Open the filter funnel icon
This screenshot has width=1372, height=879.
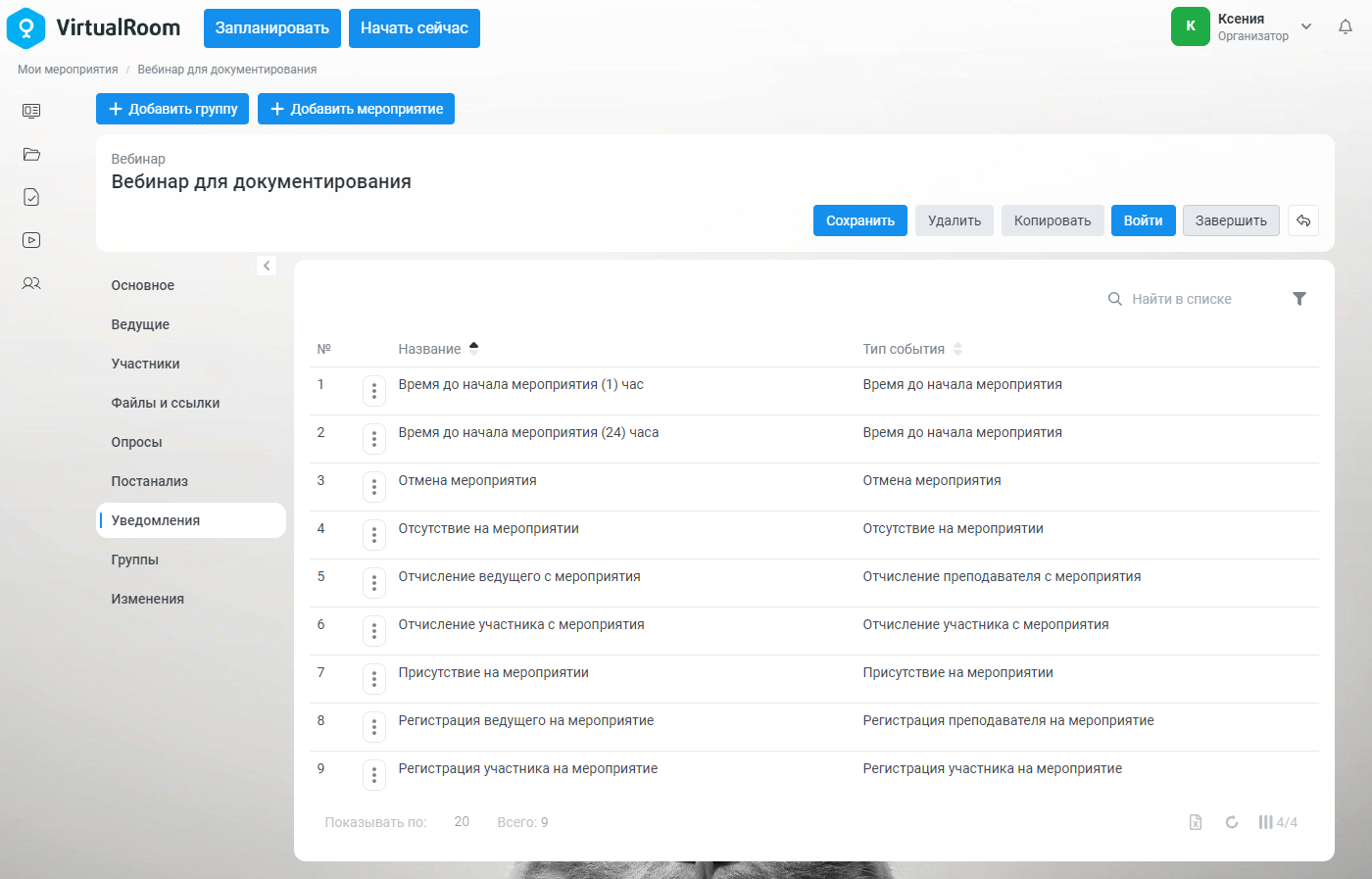click(x=1299, y=299)
